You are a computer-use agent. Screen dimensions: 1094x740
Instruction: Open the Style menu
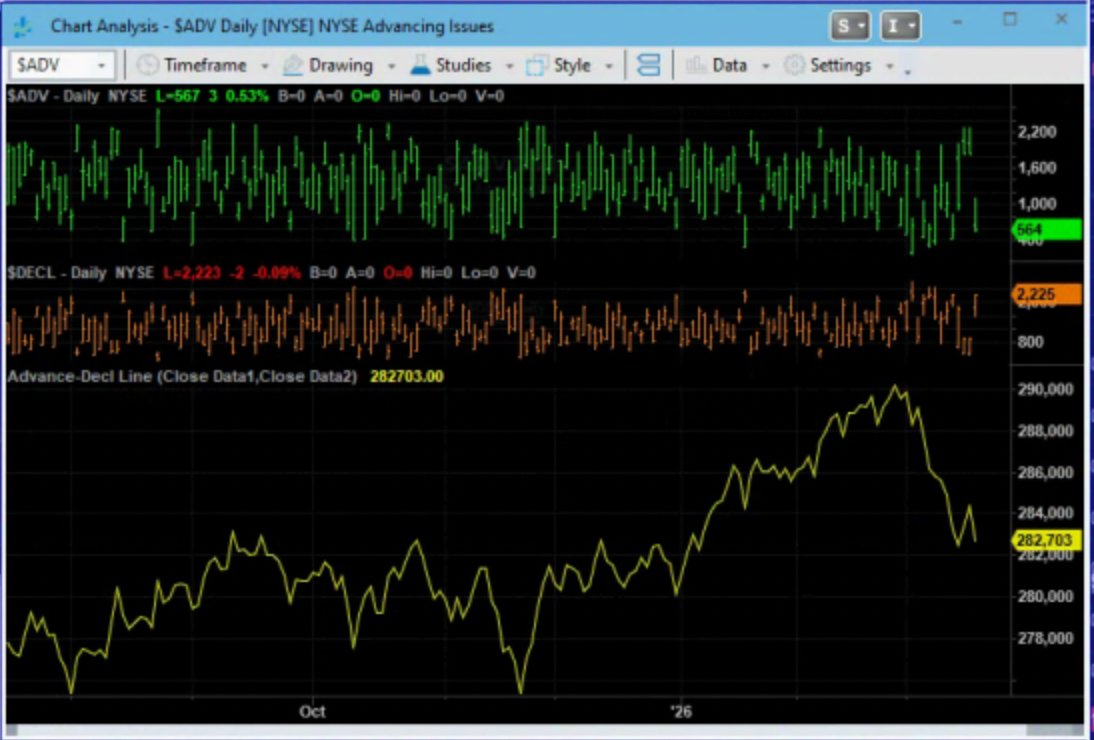571,66
